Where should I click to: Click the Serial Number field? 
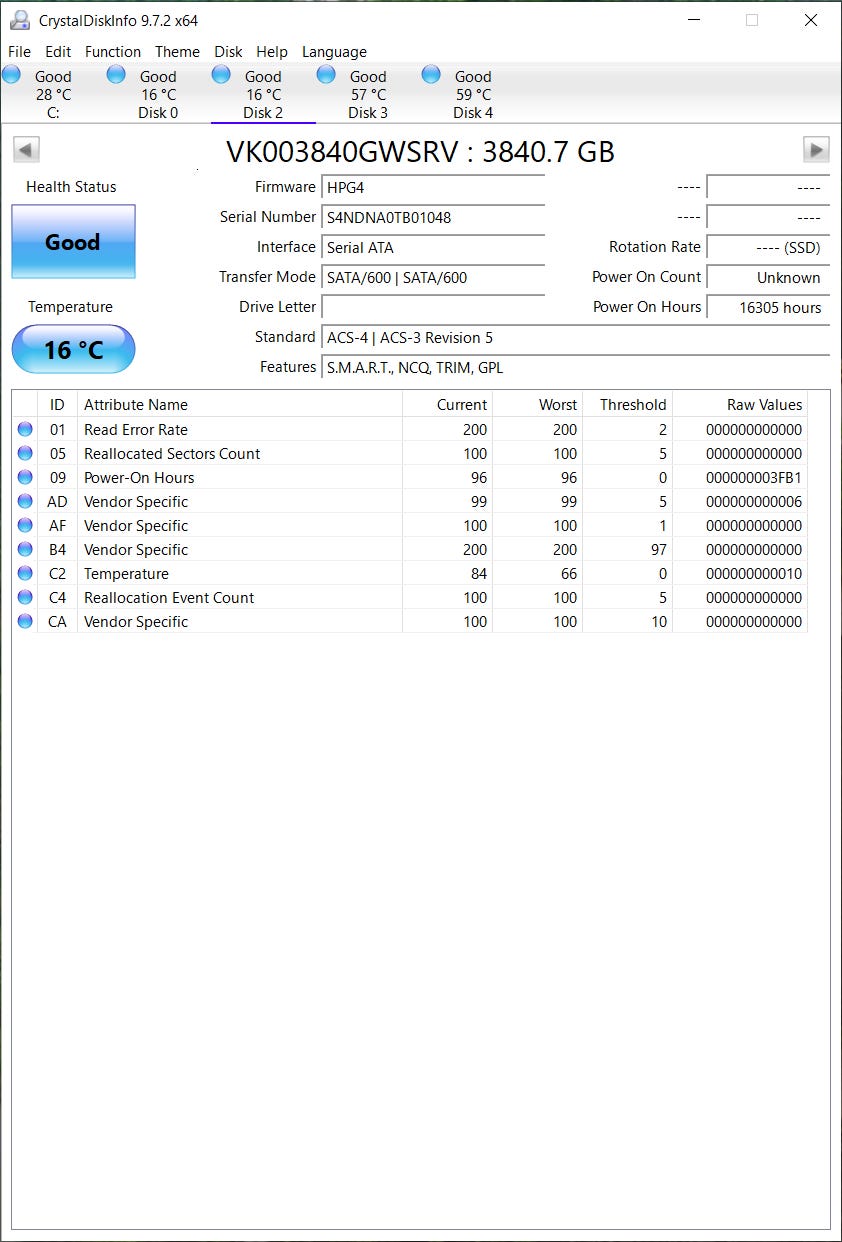(433, 217)
